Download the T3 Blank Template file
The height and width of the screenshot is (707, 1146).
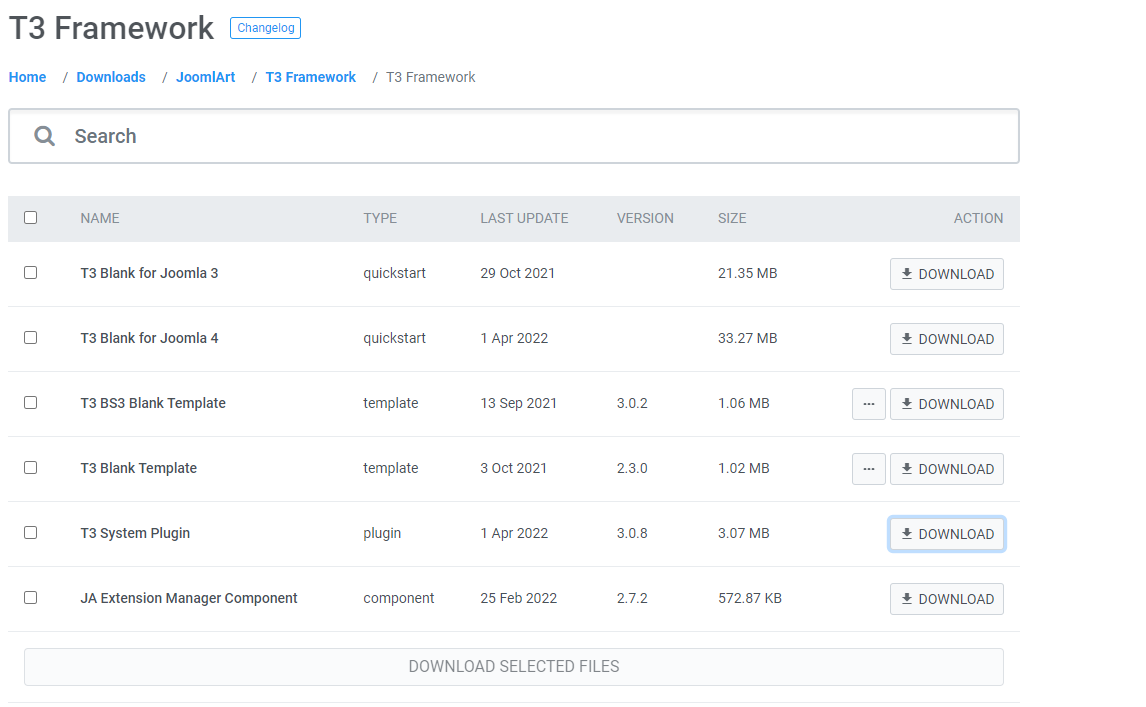click(x=946, y=469)
